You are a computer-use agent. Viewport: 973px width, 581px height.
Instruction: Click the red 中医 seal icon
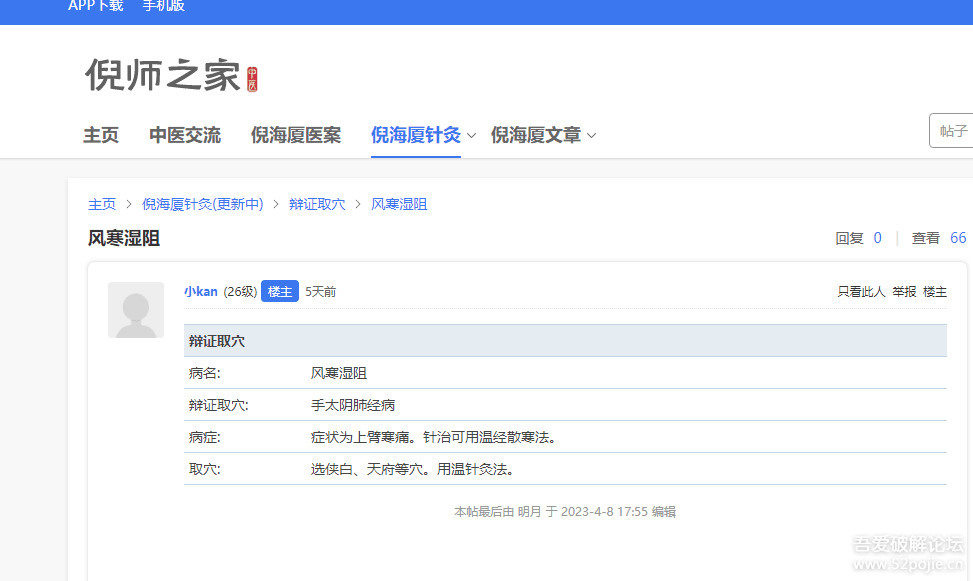click(x=252, y=79)
